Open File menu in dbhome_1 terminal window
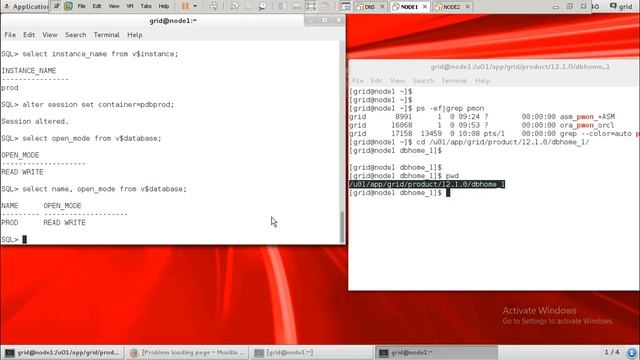The width and height of the screenshot is (640, 360). pos(358,81)
